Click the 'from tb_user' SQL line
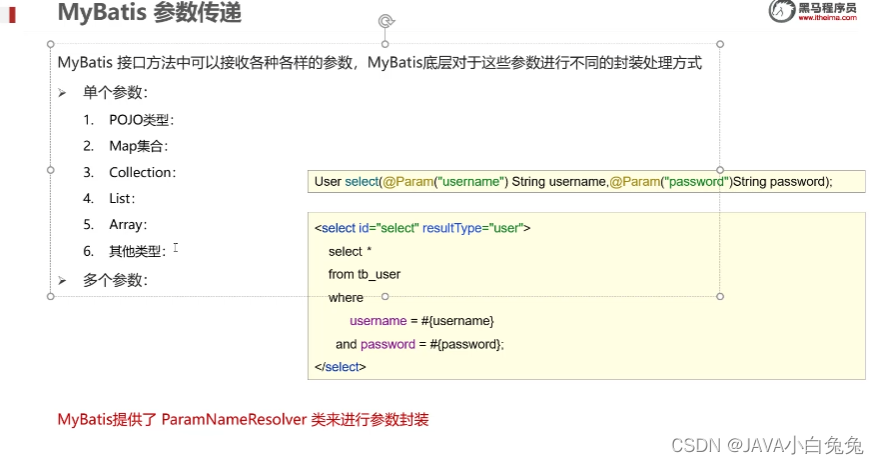879x464 pixels. (x=364, y=275)
